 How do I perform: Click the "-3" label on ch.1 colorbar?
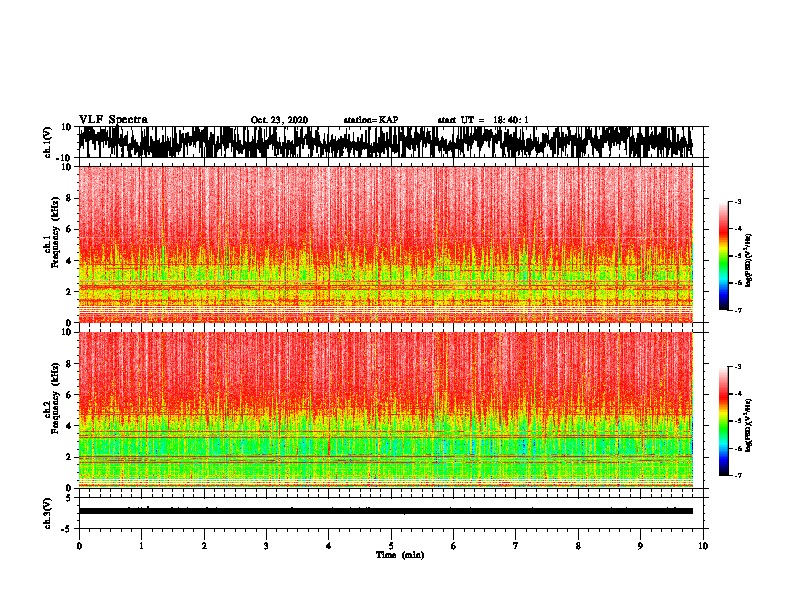click(737, 201)
